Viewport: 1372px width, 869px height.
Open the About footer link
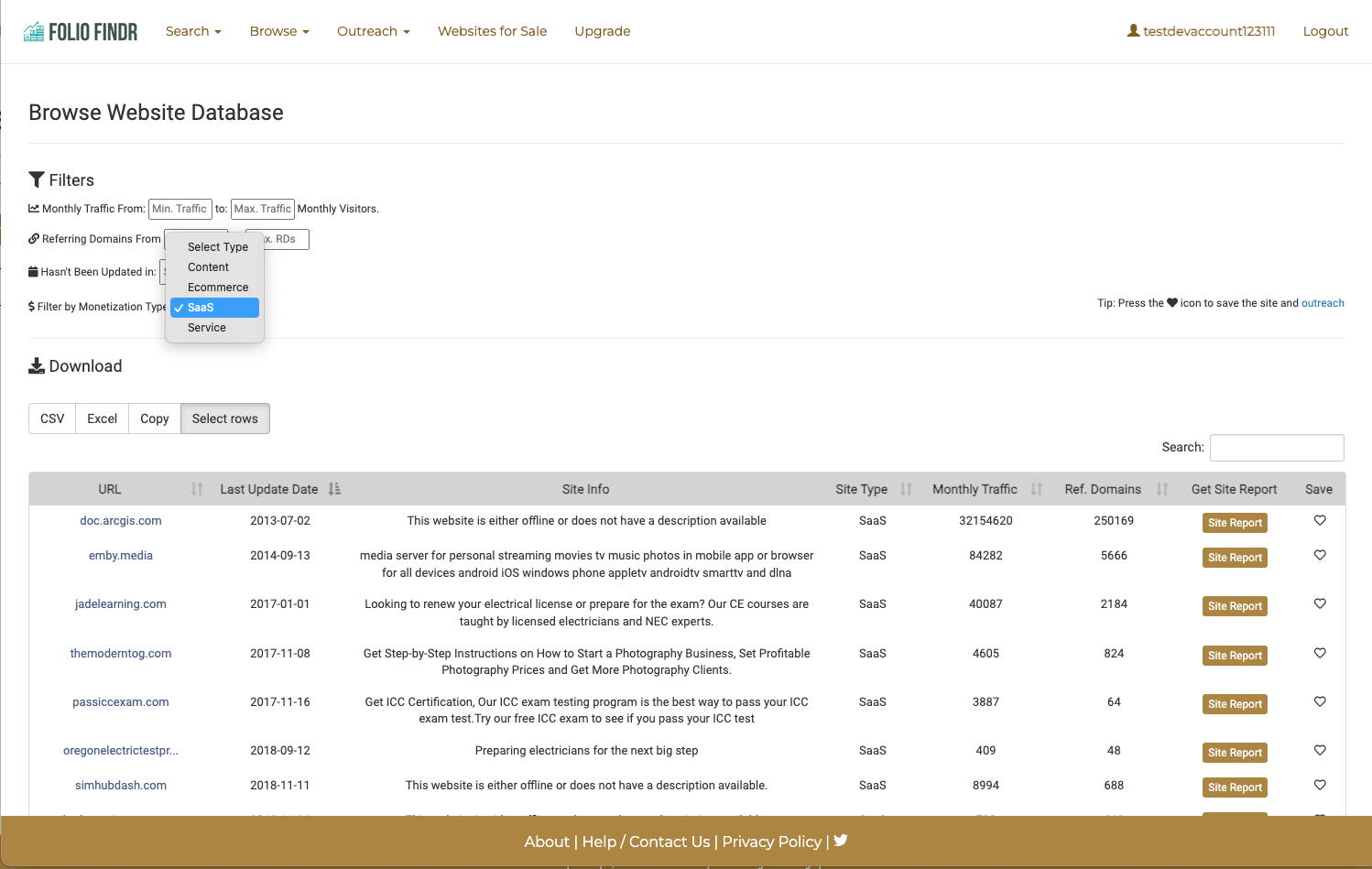547,842
